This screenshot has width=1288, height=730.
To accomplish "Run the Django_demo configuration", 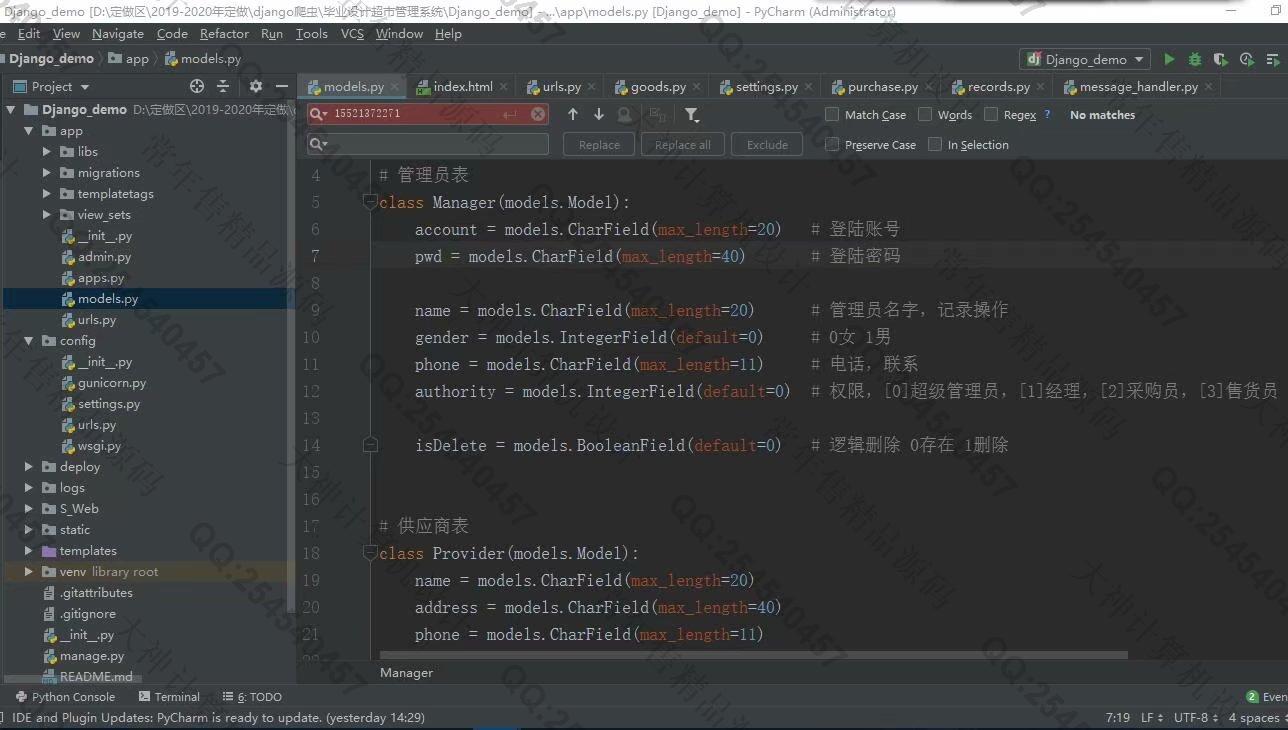I will (x=1169, y=60).
